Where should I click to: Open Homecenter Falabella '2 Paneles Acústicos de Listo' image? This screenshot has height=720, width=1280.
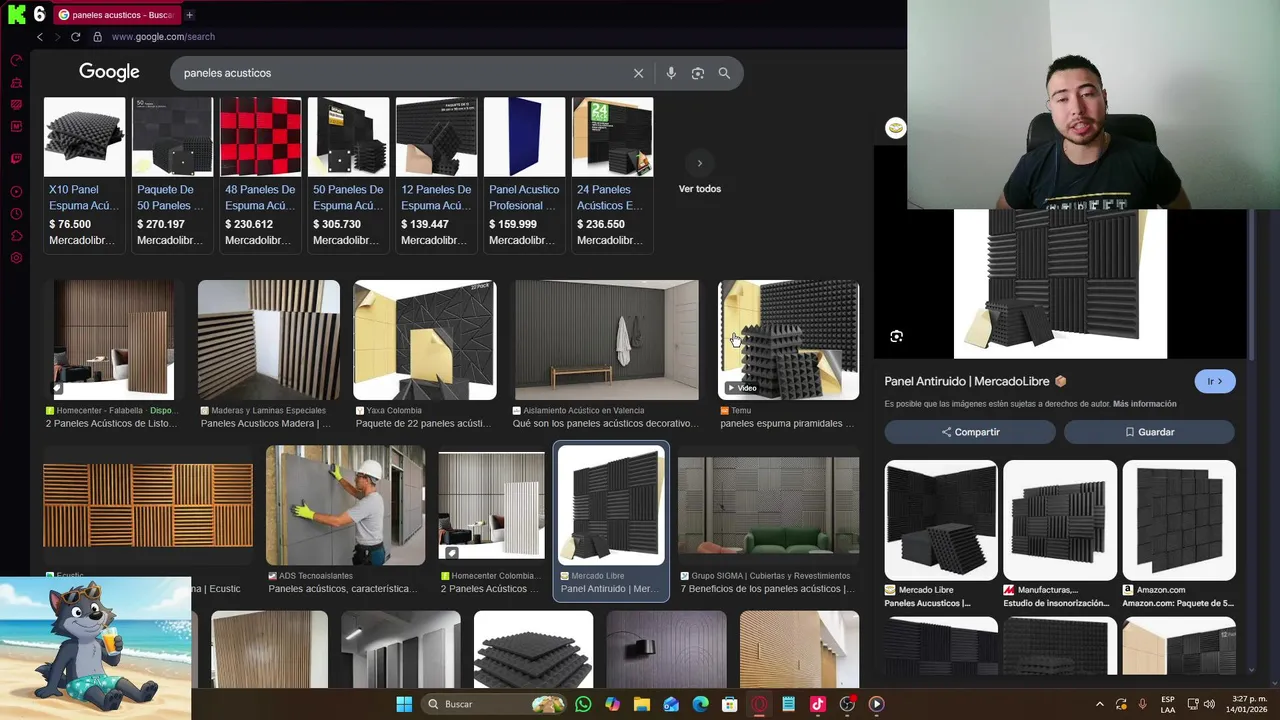tap(114, 340)
